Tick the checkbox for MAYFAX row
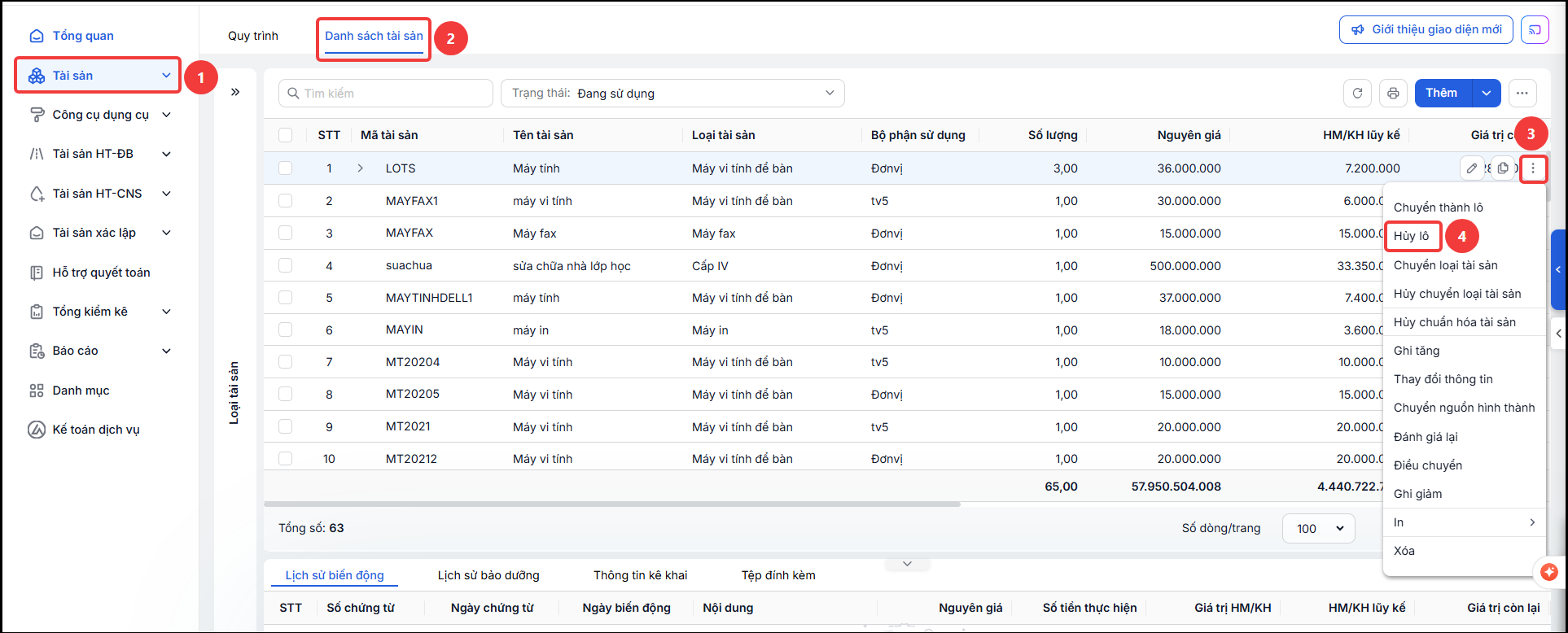This screenshot has width=1568, height=633. (x=286, y=233)
